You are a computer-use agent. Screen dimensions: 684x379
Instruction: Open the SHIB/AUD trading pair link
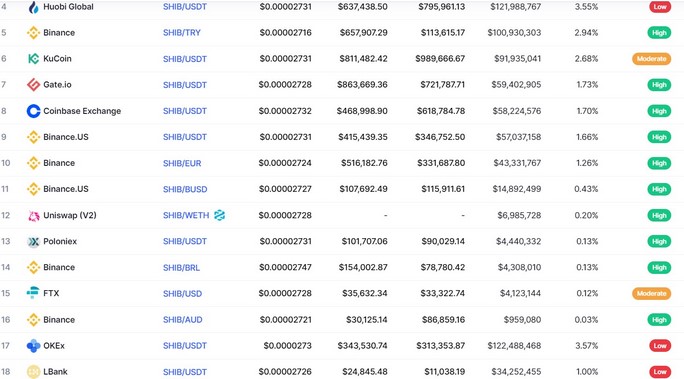tap(182, 320)
